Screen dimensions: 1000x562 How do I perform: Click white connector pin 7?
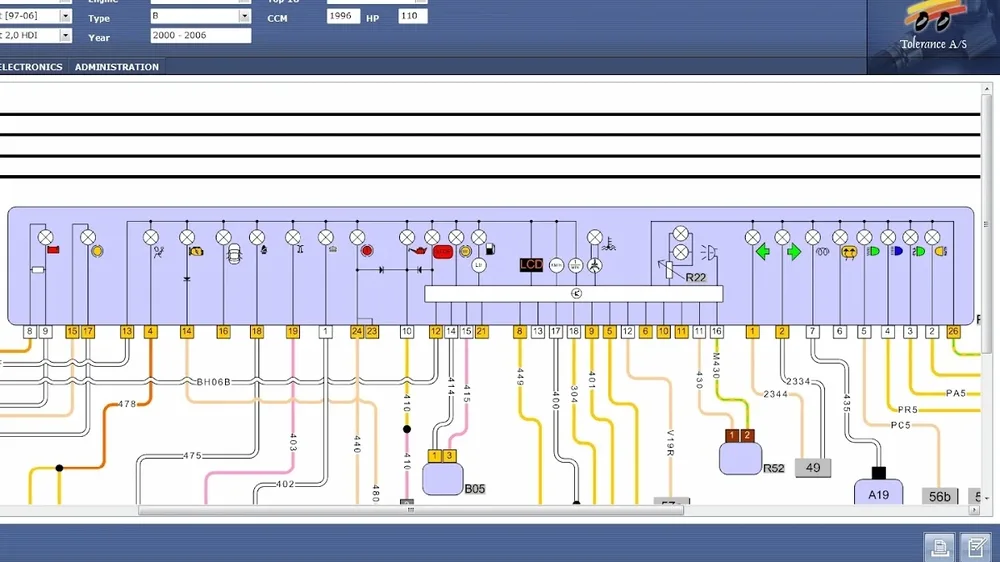pos(812,332)
